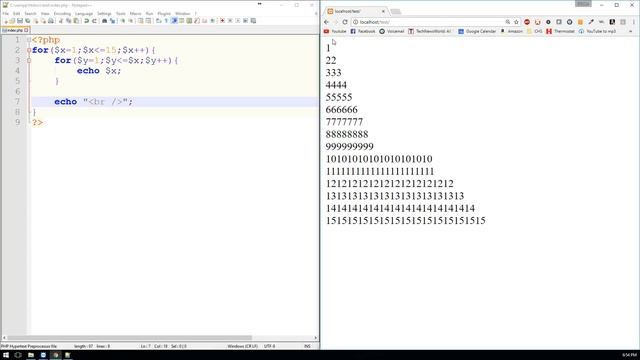Click the Redo arrow in Notepad++ toolbar
Image resolution: width=640 pixels, height=360 pixels.
pyautogui.click(x=94, y=21)
